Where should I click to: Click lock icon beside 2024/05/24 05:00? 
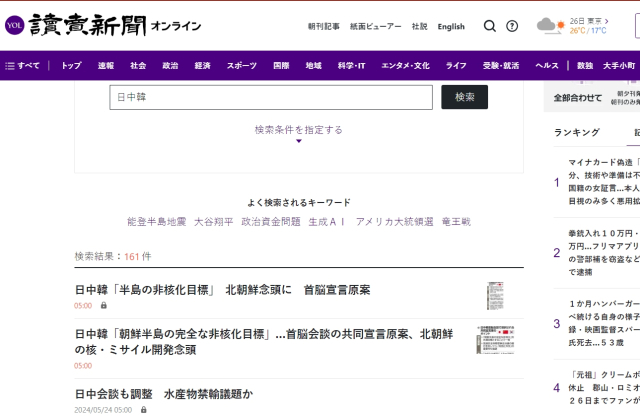click(x=143, y=409)
